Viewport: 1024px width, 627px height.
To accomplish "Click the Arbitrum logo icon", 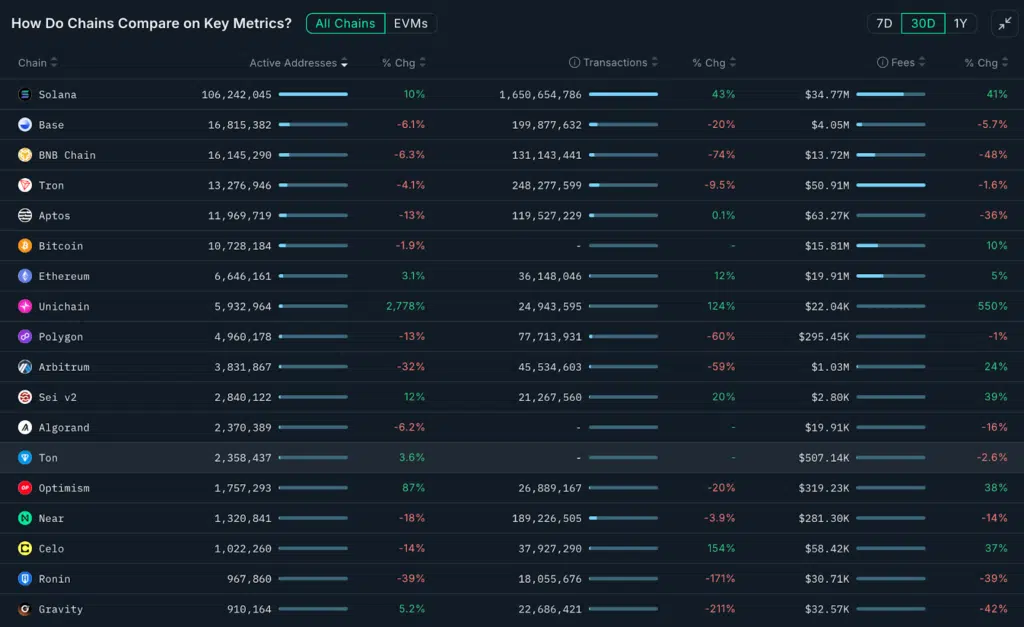I will (25, 367).
